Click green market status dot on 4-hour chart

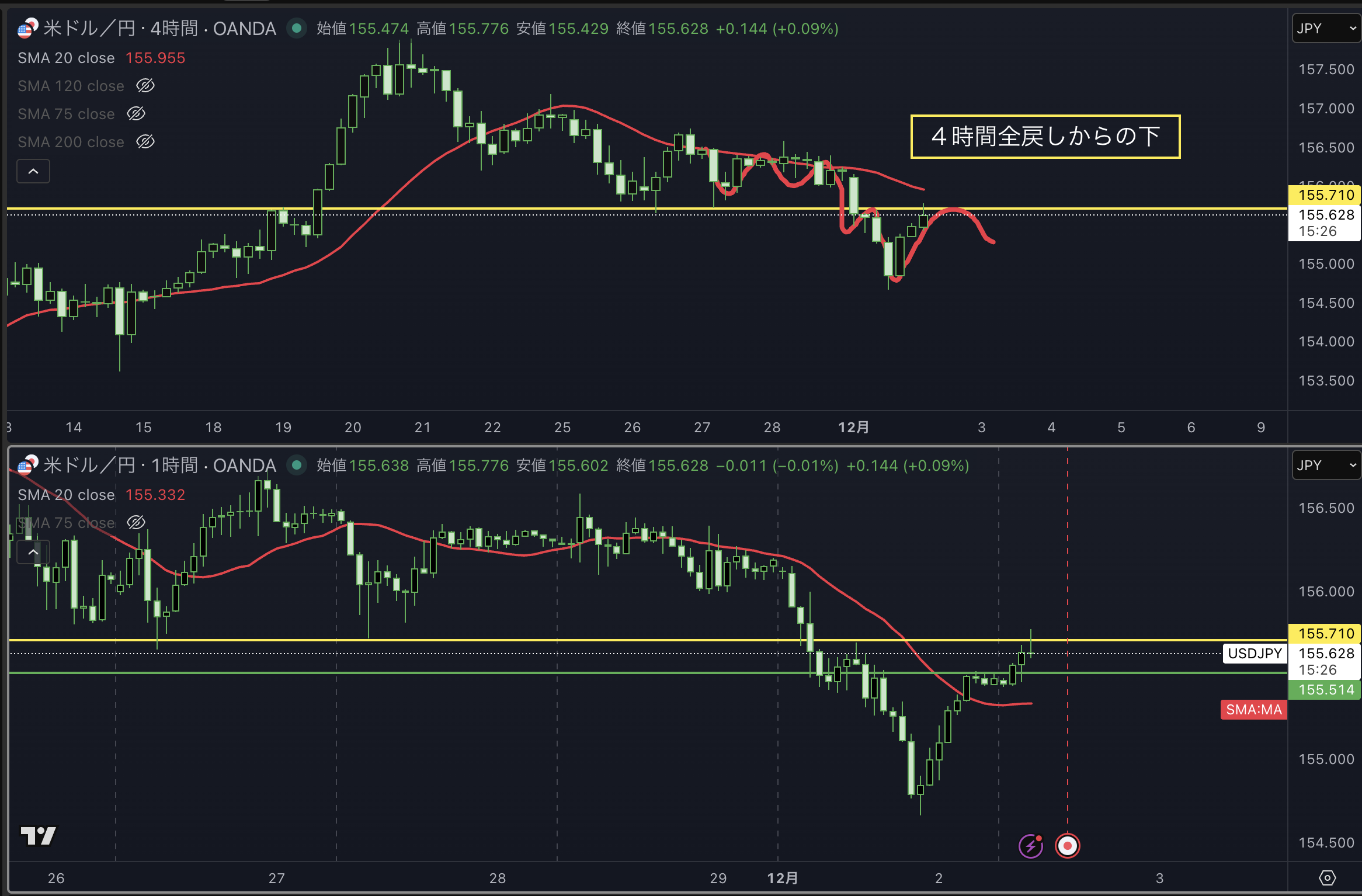tap(297, 28)
